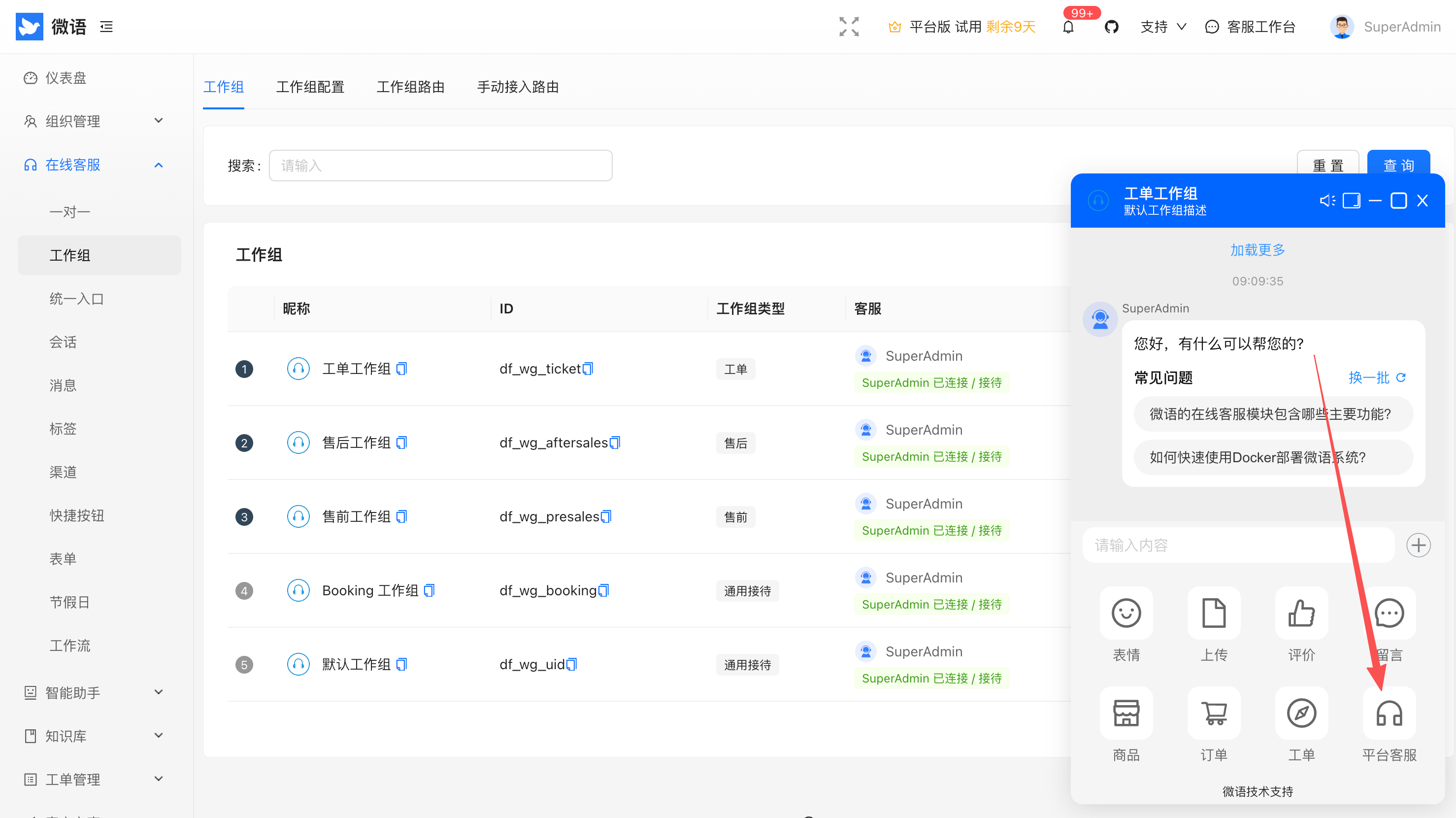Copy the df_wg_ticket ID
The image size is (1456, 818).
(x=588, y=369)
